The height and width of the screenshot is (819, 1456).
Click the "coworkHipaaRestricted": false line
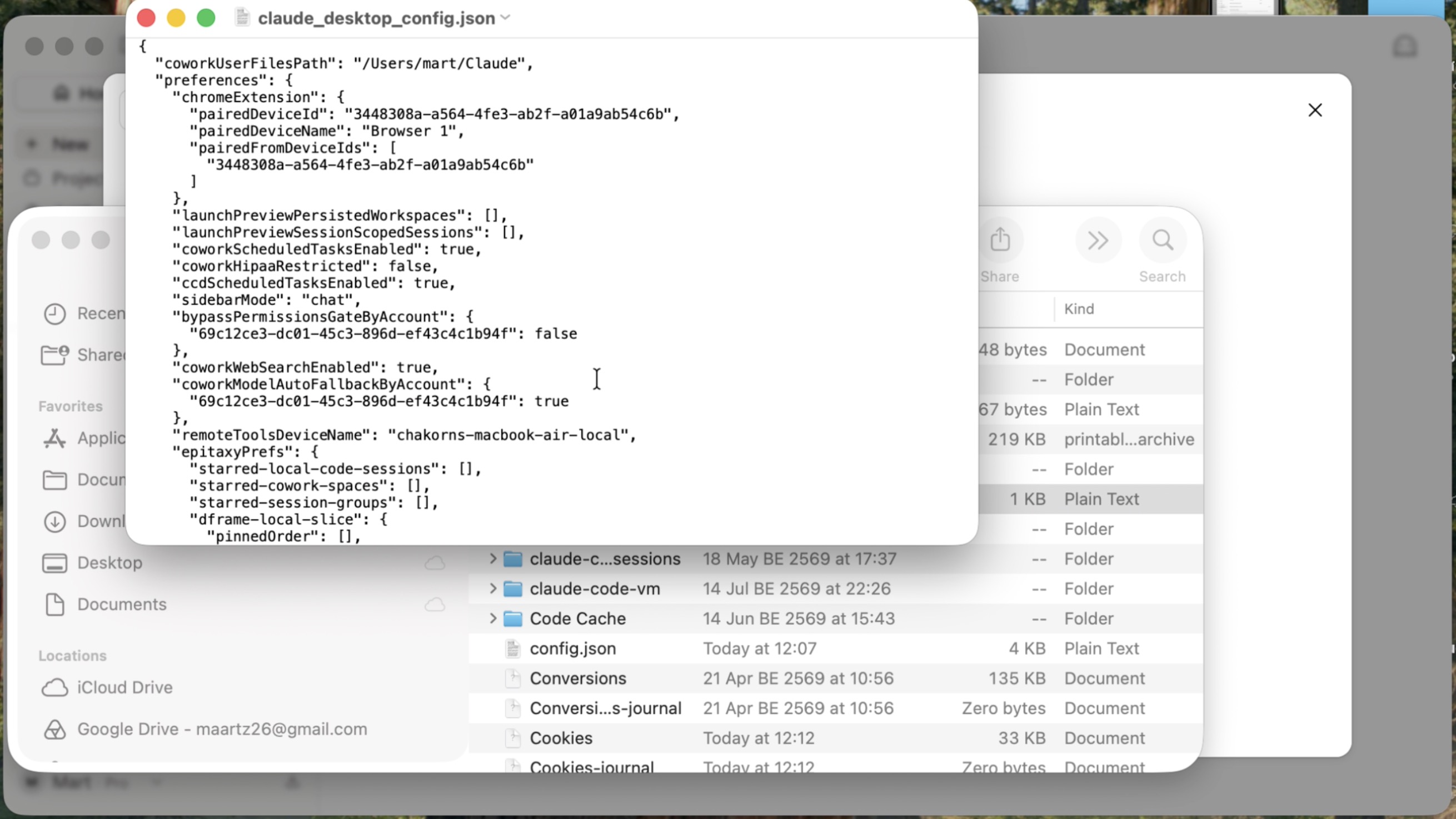[305, 266]
